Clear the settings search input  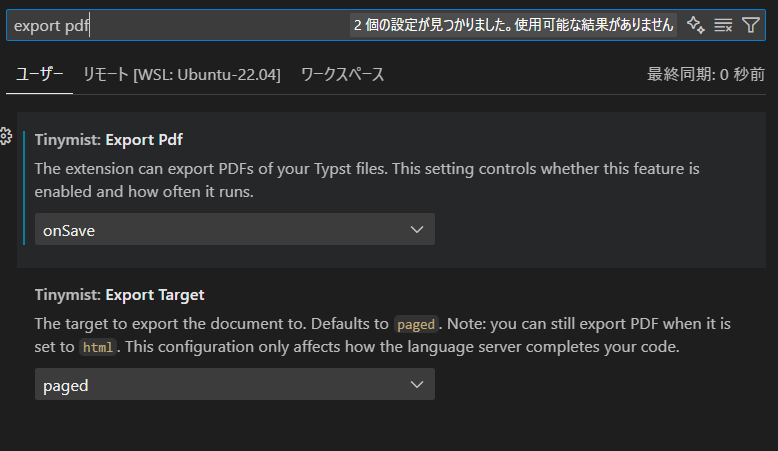(723, 25)
